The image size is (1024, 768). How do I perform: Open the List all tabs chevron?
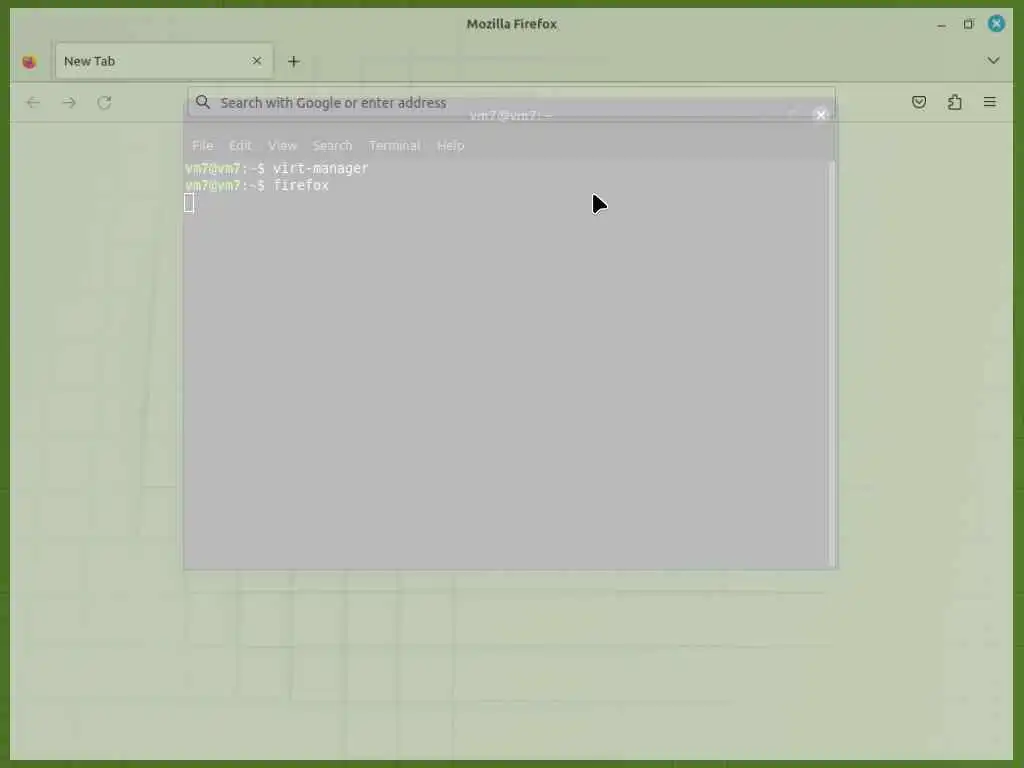993,61
